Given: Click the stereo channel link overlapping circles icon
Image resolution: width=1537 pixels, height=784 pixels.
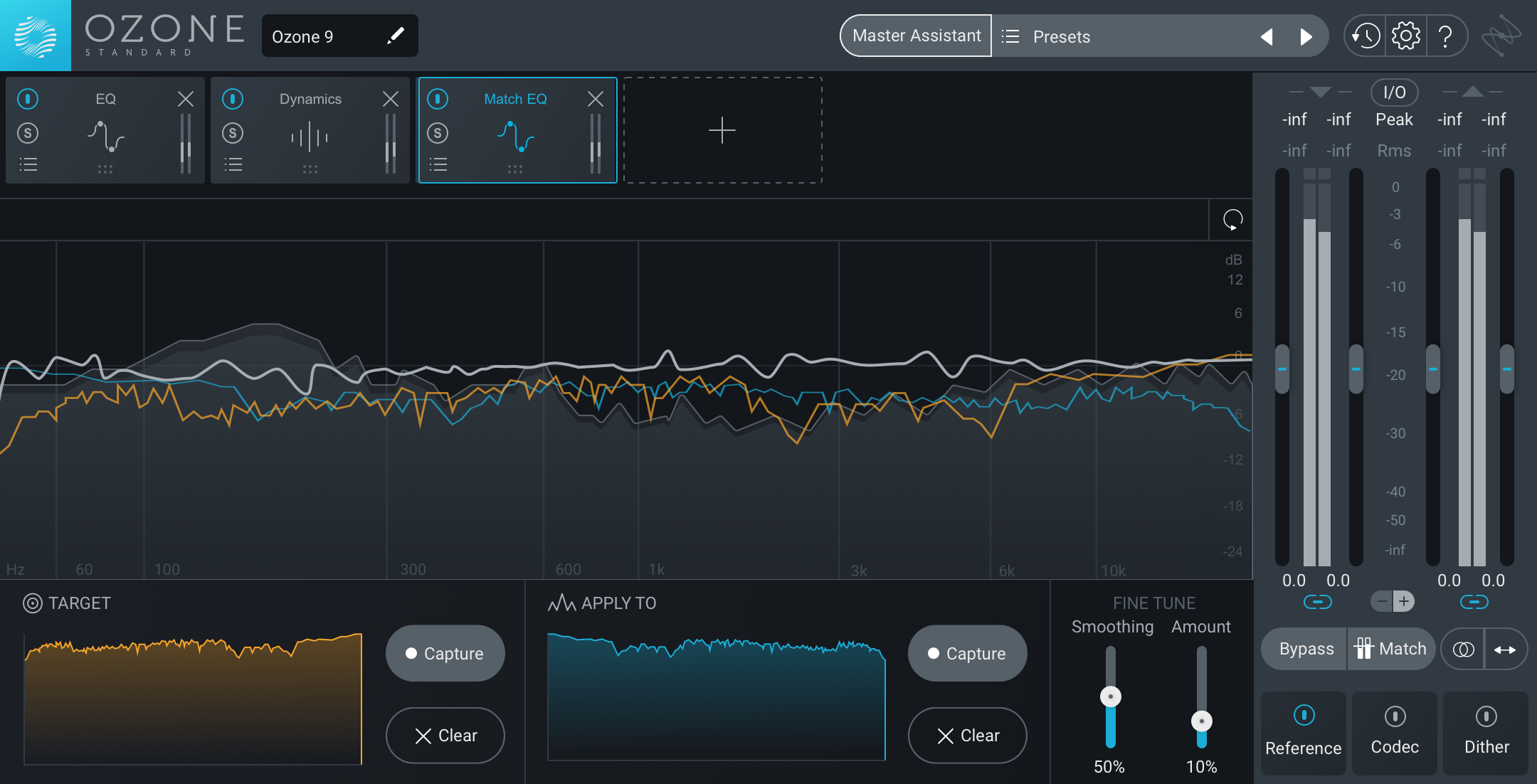Looking at the screenshot, I should coord(1463,650).
